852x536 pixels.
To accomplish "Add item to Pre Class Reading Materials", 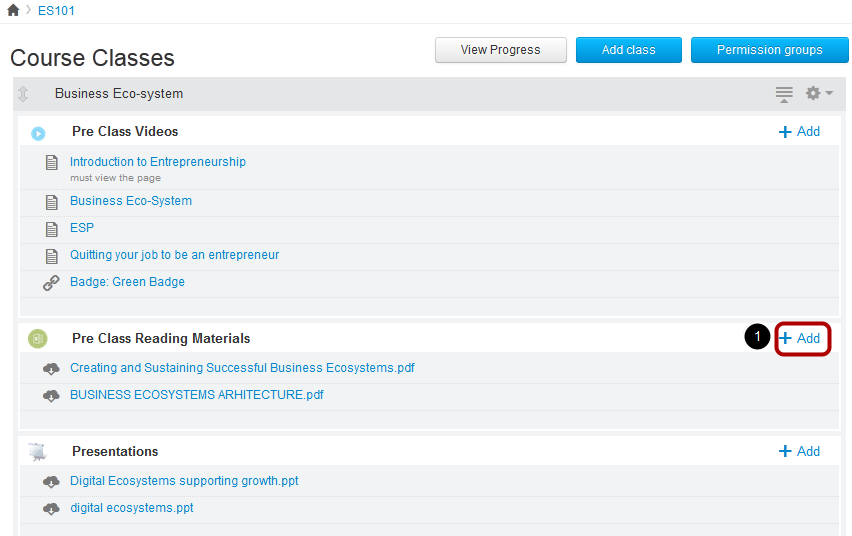I will (x=802, y=339).
